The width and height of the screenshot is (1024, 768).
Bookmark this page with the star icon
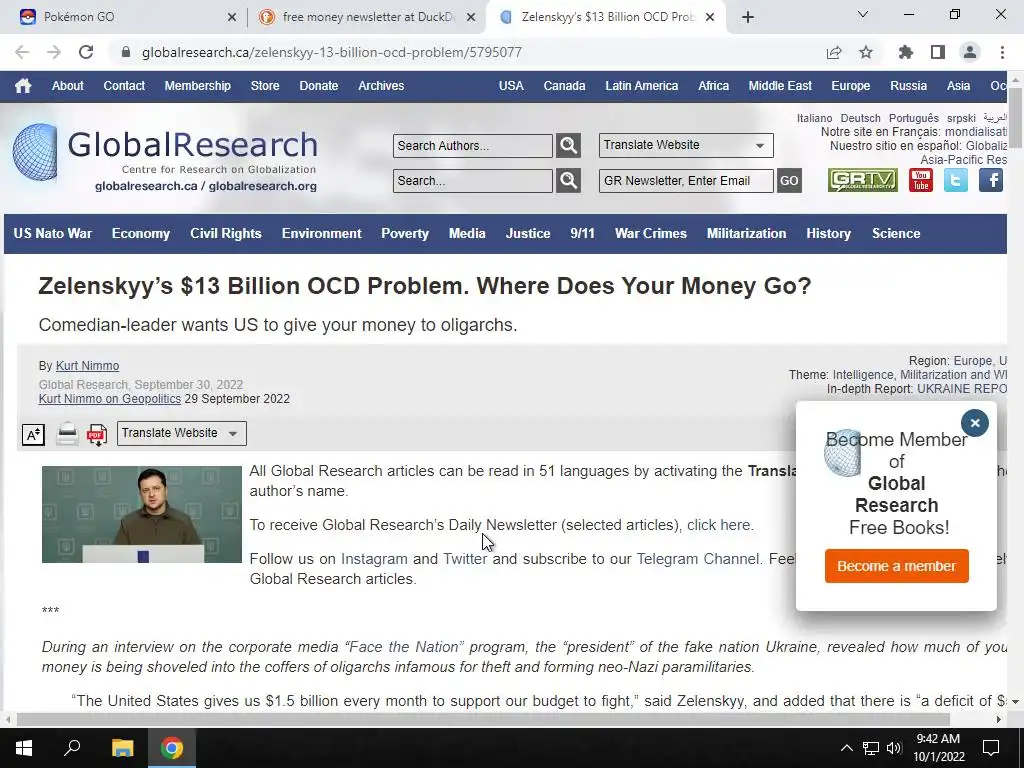pyautogui.click(x=866, y=52)
